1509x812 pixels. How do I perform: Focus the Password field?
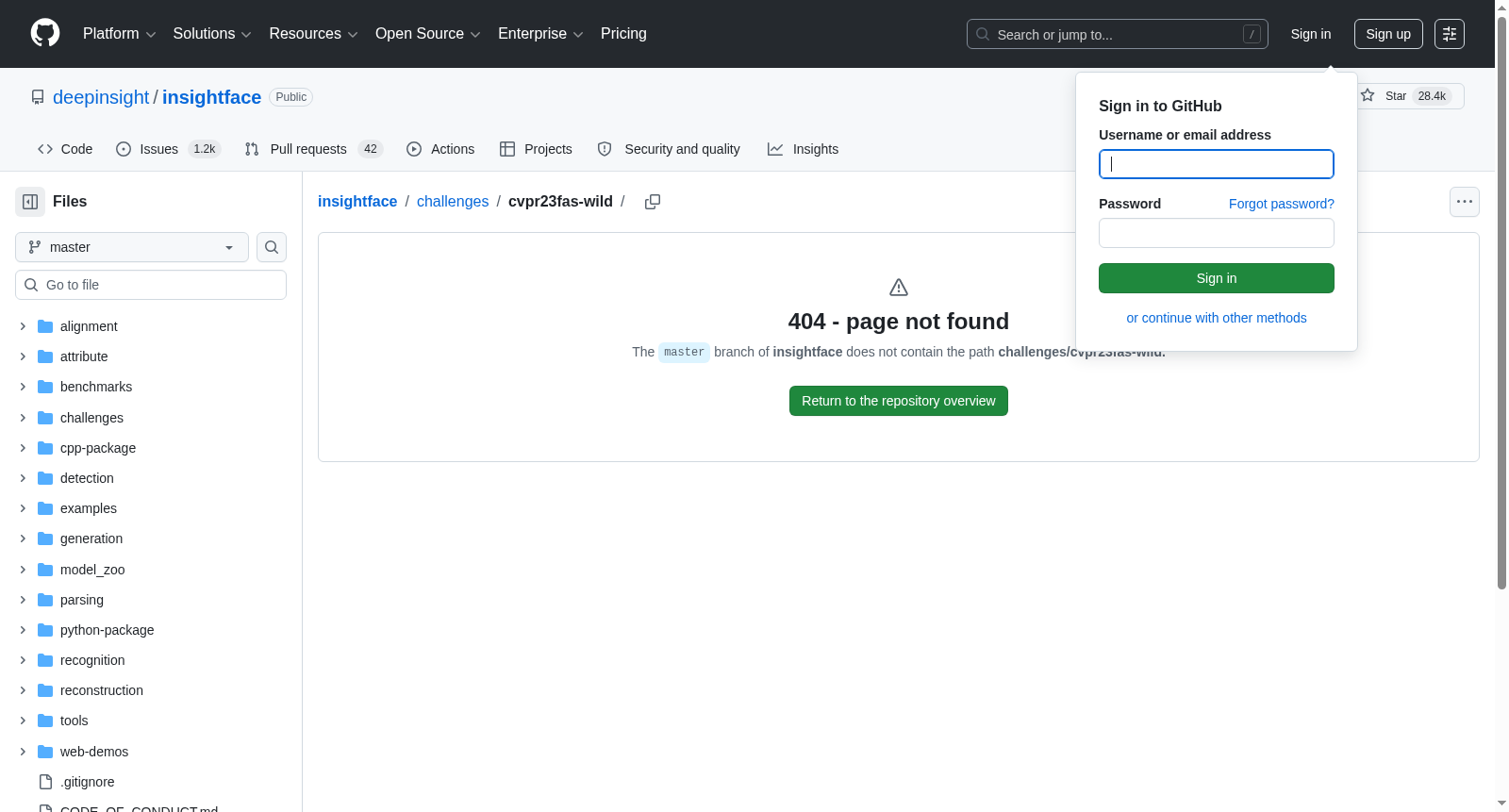click(x=1217, y=233)
